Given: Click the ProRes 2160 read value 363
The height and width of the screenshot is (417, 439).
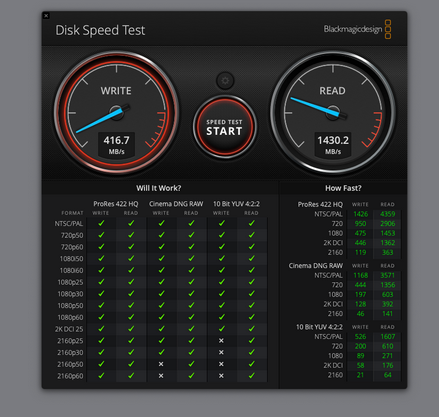Looking at the screenshot, I should click(387, 253).
